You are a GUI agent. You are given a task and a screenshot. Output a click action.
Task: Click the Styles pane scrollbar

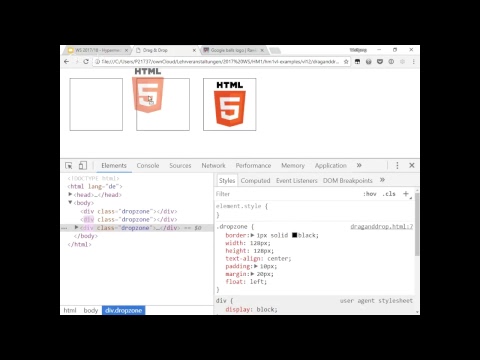coord(417,225)
